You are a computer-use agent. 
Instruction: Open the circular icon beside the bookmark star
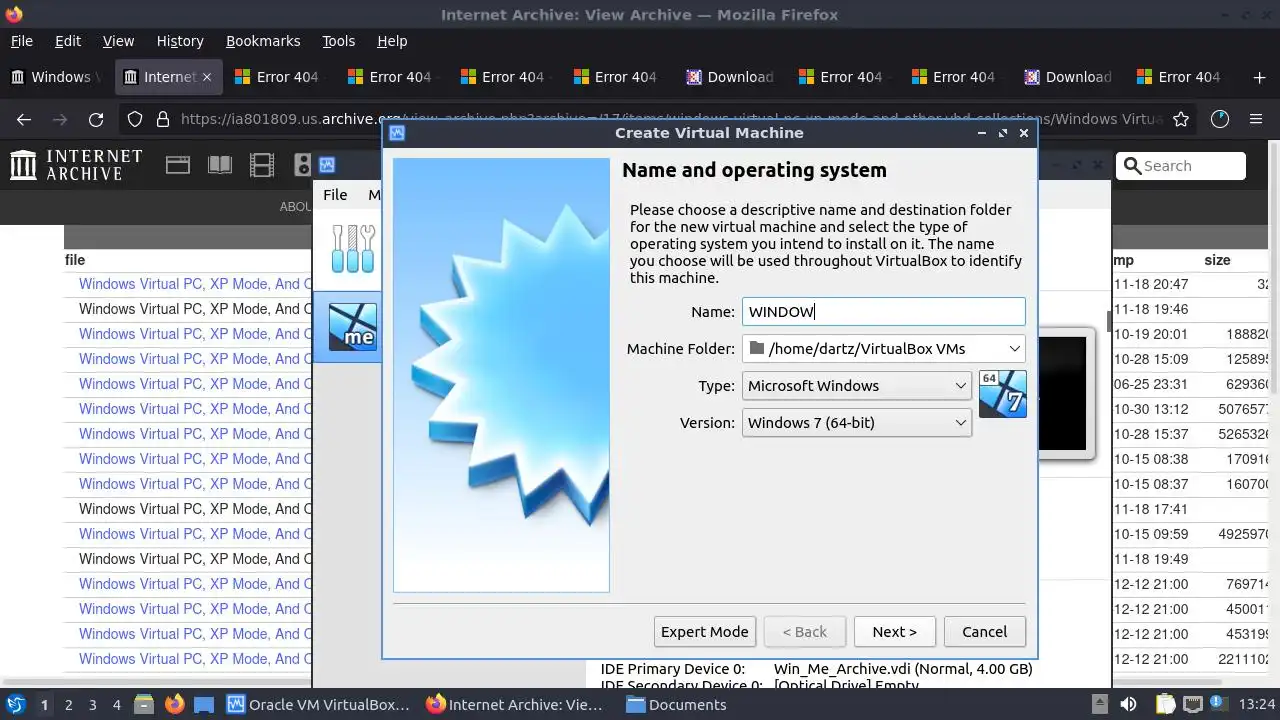click(x=1219, y=119)
